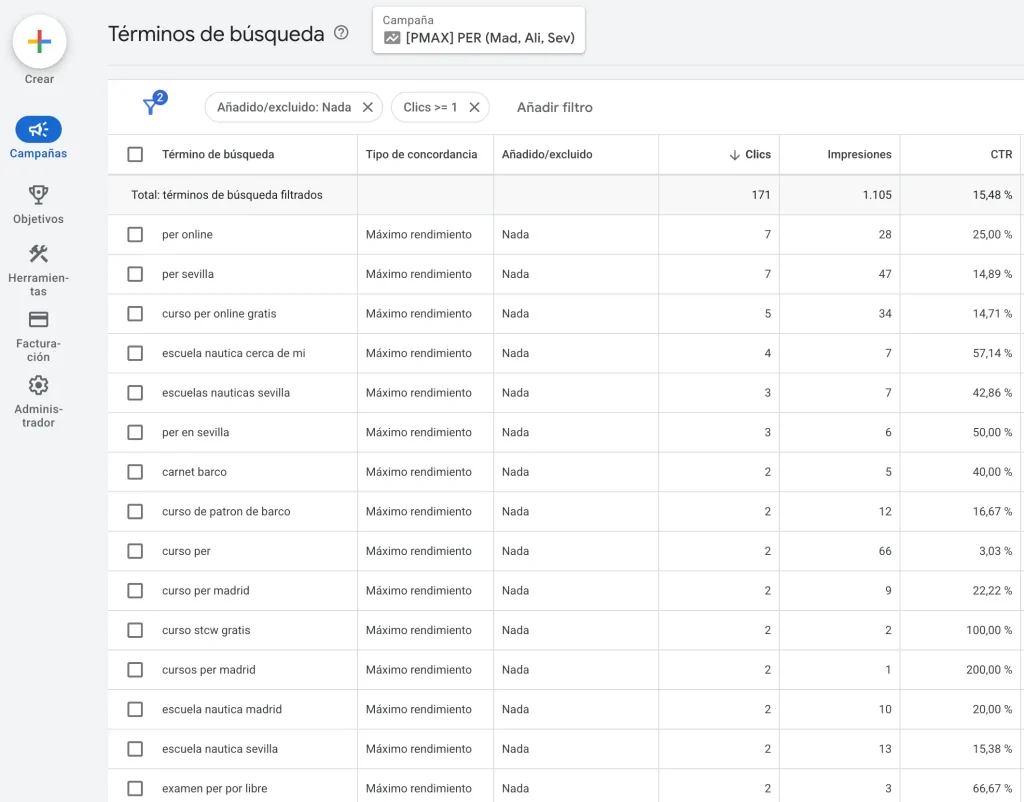Viewport: 1024px width, 802px height.
Task: Click 'Añadir filtro' to add a filter
Action: pyautogui.click(x=554, y=107)
